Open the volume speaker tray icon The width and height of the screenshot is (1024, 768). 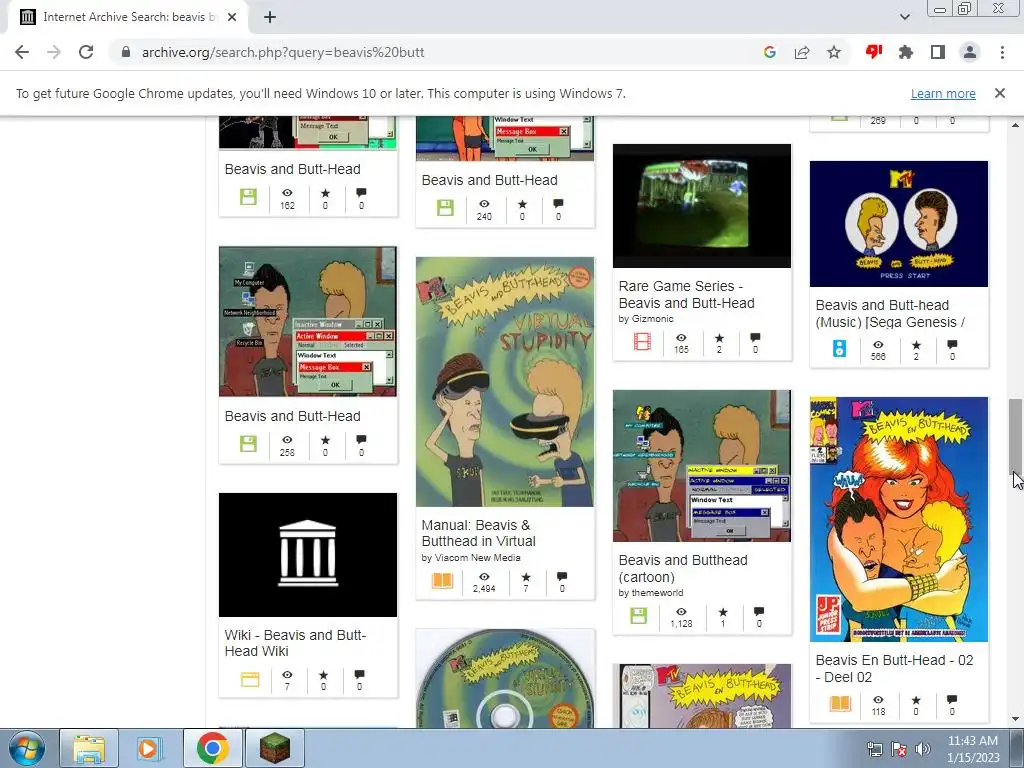pos(923,749)
